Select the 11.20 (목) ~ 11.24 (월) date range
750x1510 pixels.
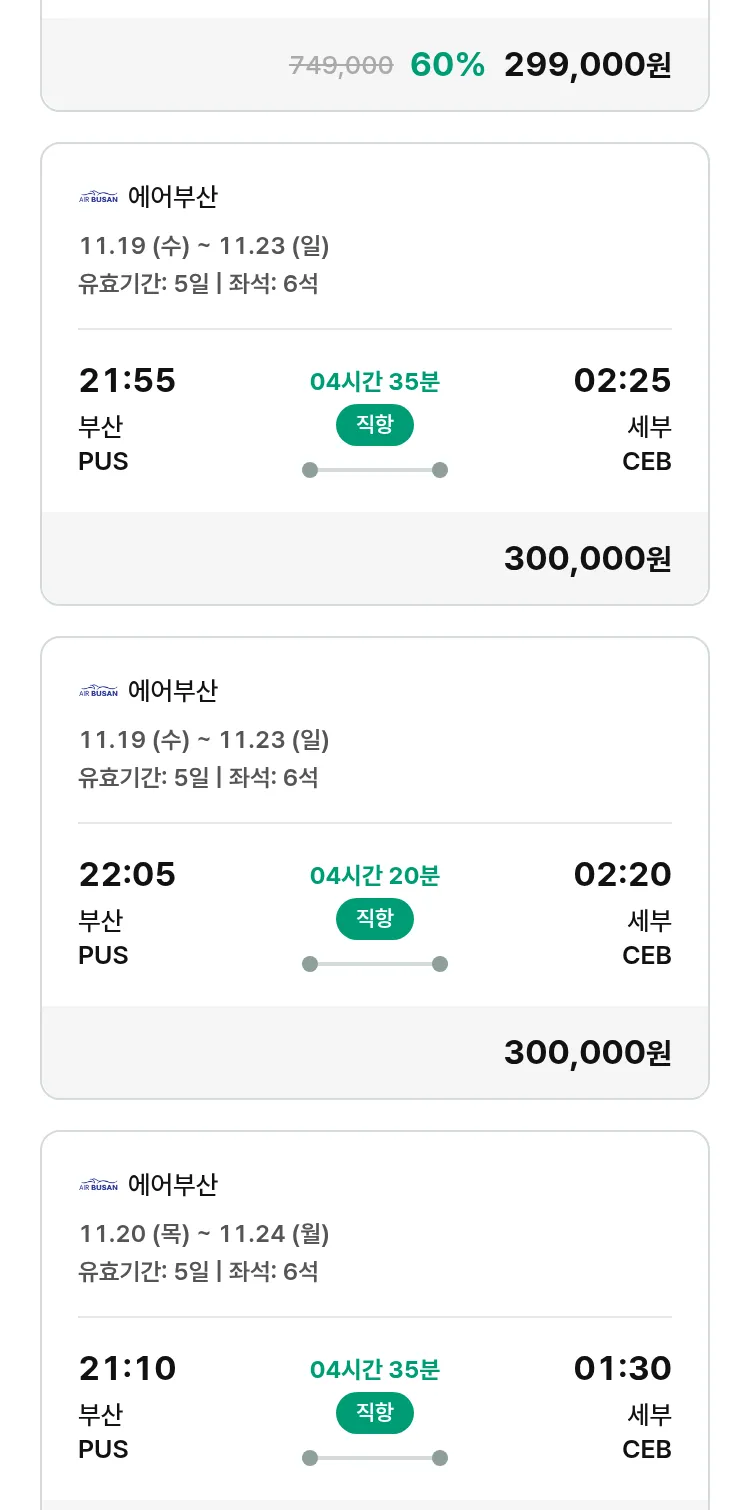(x=204, y=1234)
